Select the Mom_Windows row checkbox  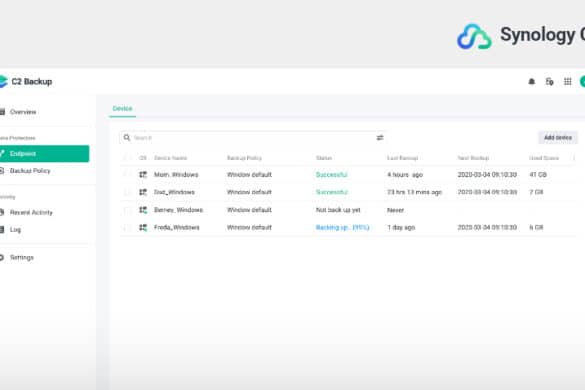(x=127, y=174)
